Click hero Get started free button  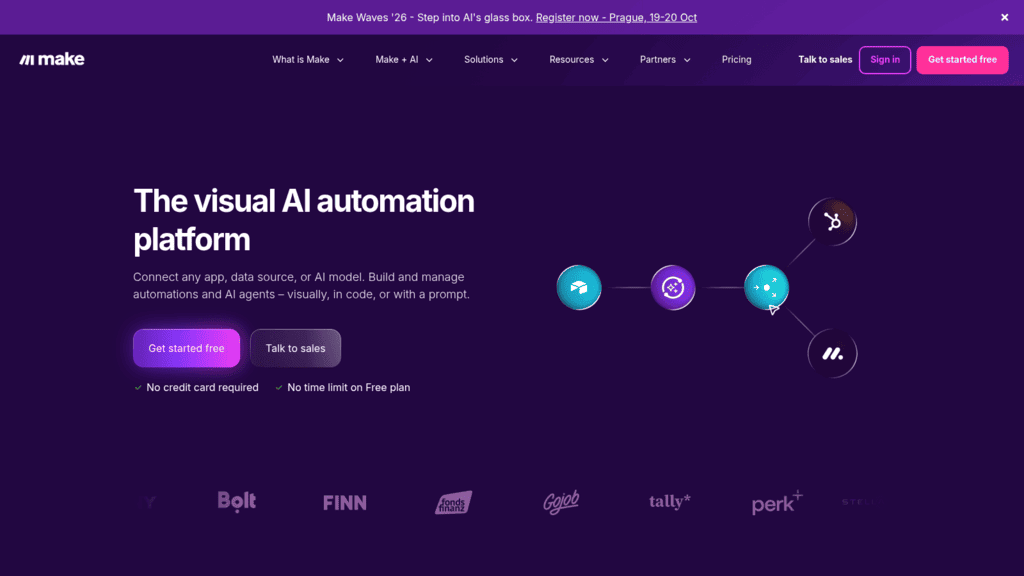(x=186, y=348)
